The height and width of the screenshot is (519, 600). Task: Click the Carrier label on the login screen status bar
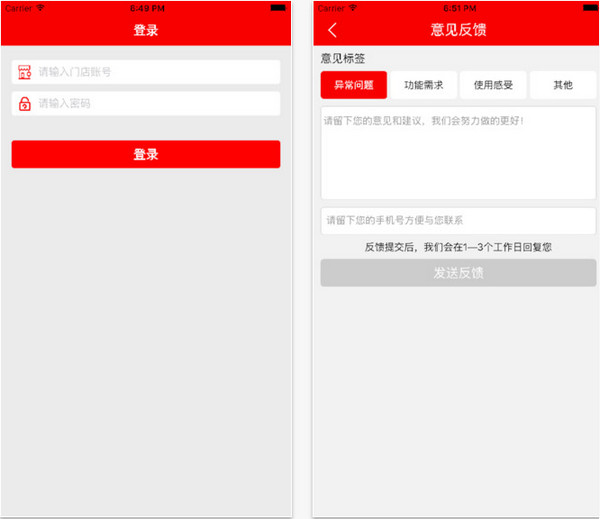[18, 8]
